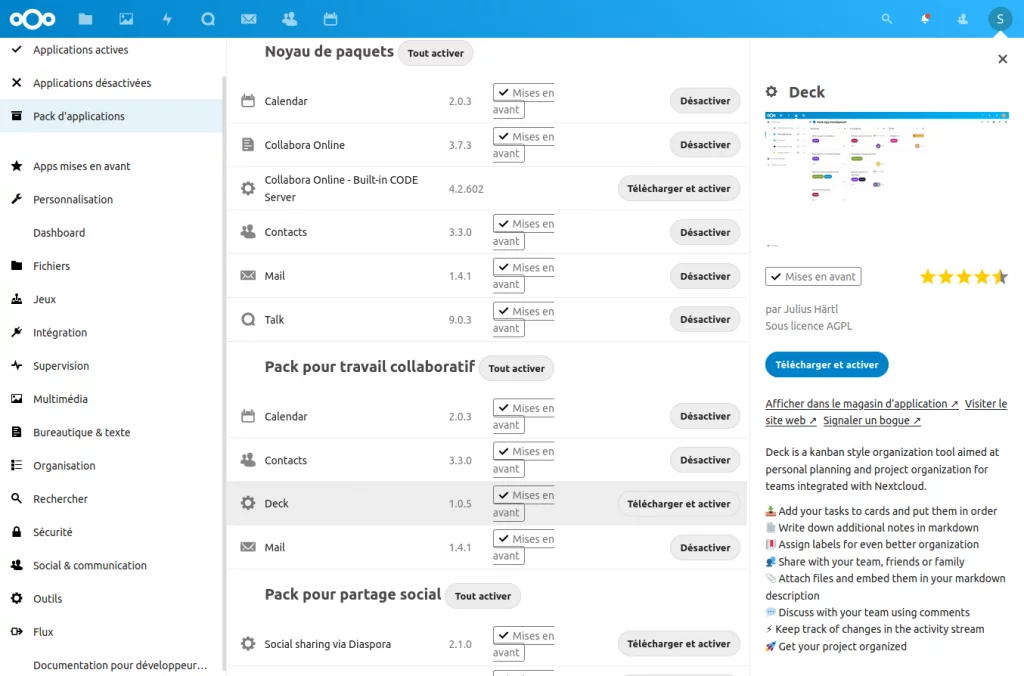
Task: Click the Contacts icon in Pack pour travail collaboratif
Action: click(x=248, y=460)
